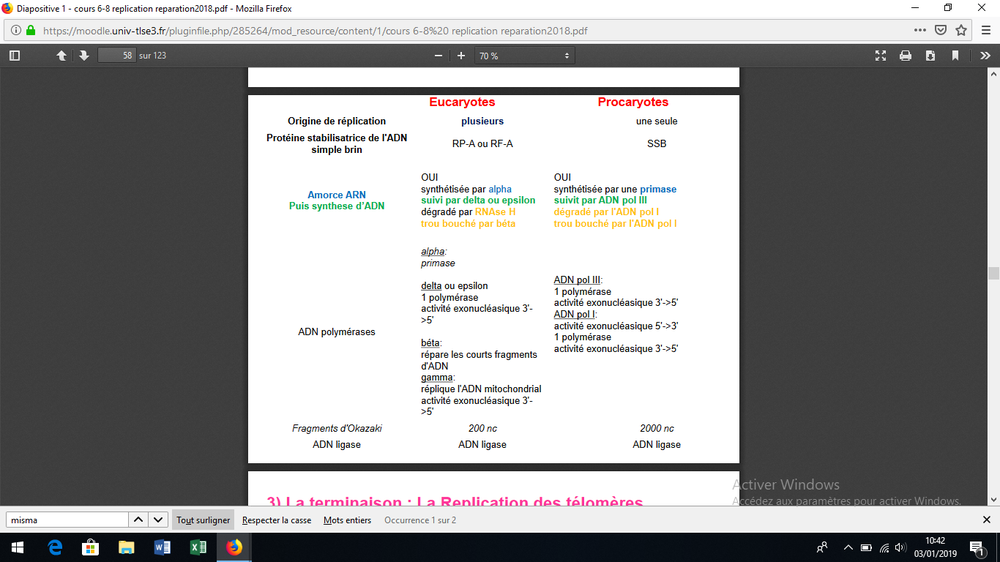
Task: Click the text 2000 nc
Action: click(657, 429)
